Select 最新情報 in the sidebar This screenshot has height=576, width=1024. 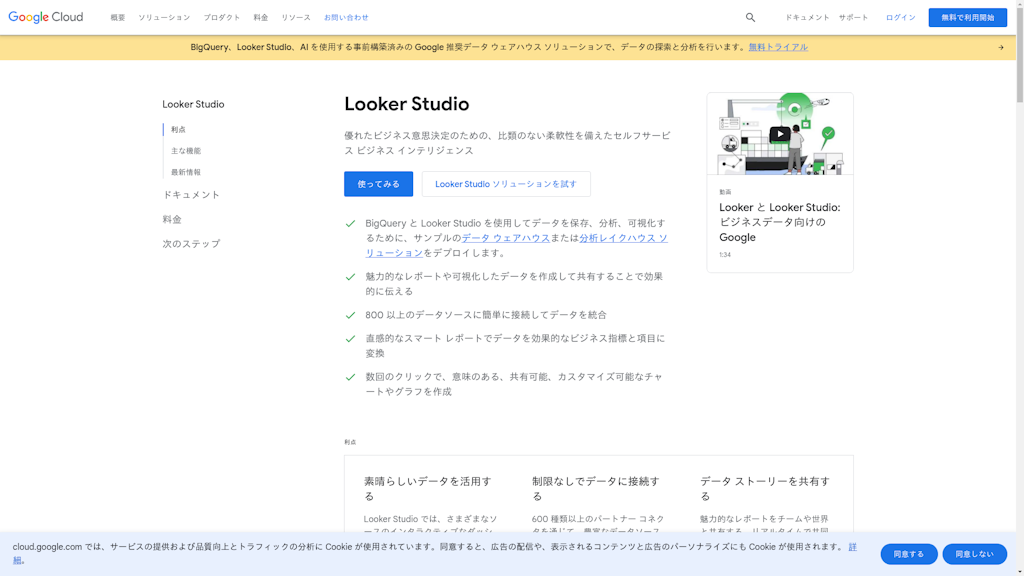pos(186,172)
